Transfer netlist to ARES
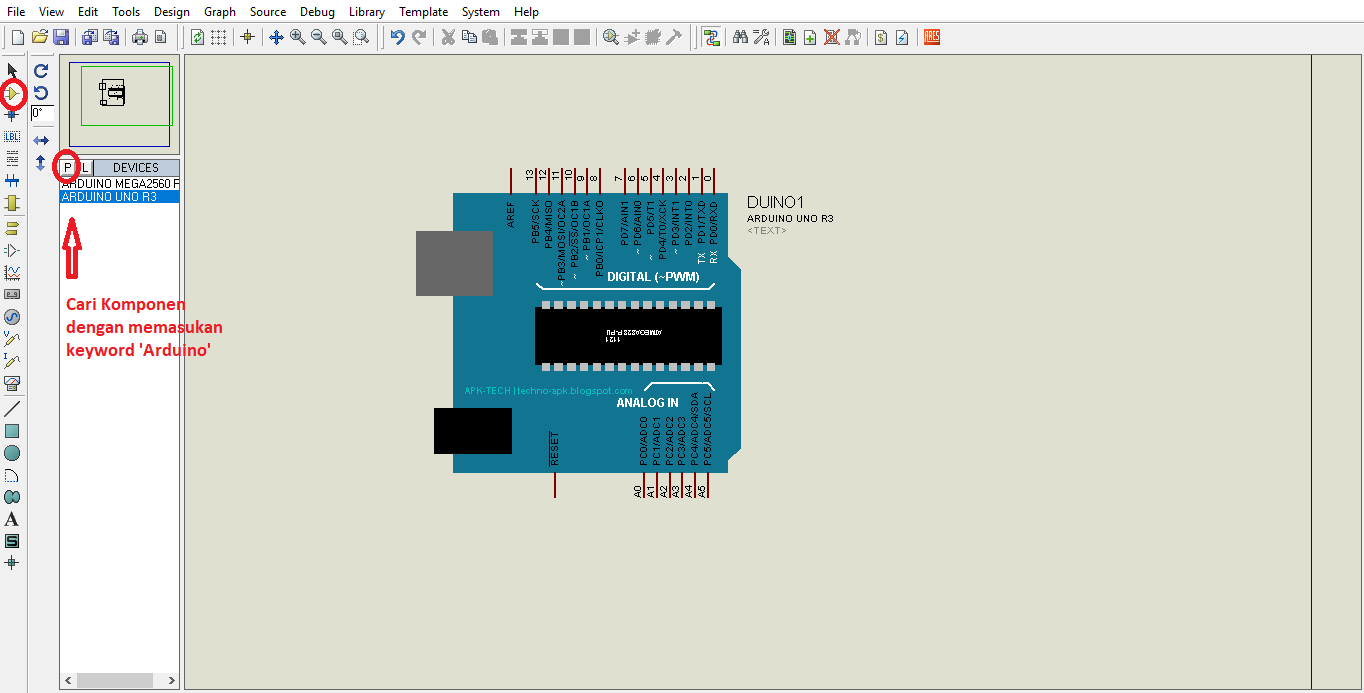The height and width of the screenshot is (693, 1364). click(x=931, y=37)
